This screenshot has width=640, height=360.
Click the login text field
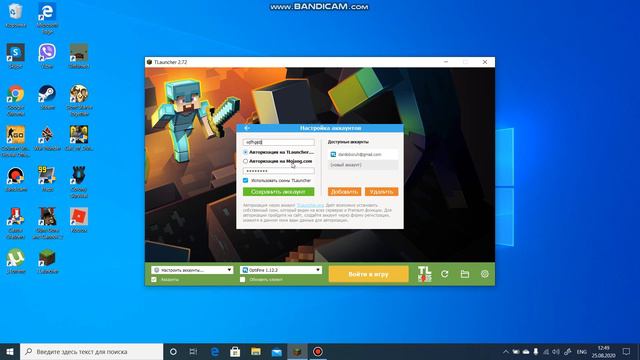[279, 142]
